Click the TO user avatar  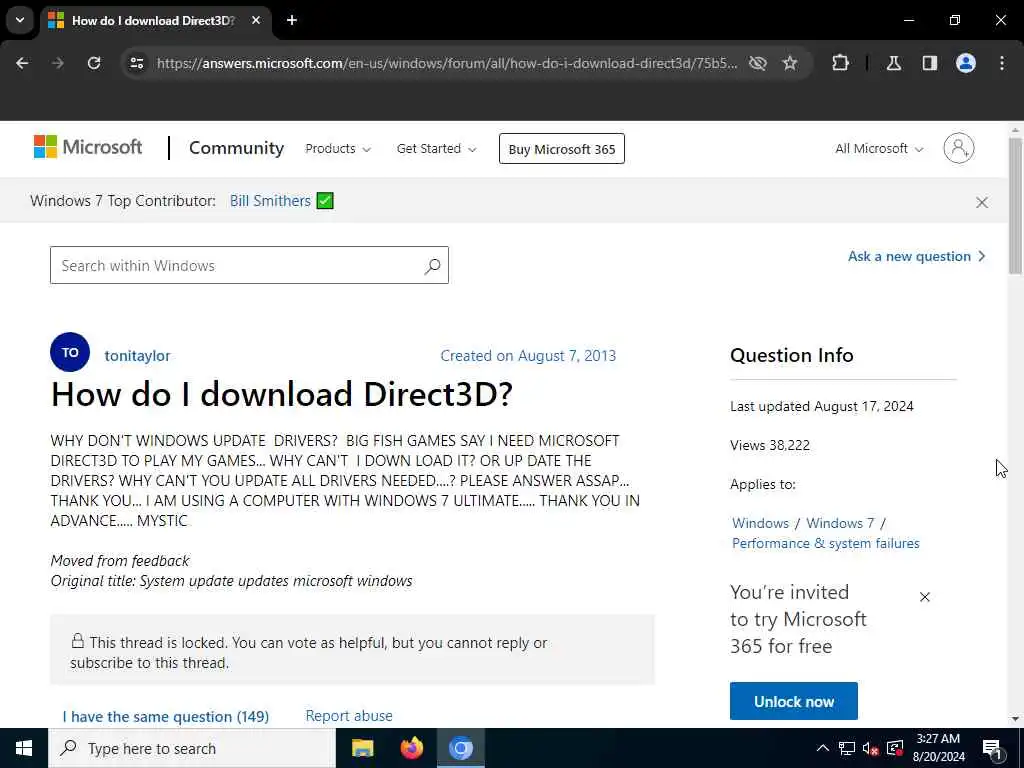point(70,352)
